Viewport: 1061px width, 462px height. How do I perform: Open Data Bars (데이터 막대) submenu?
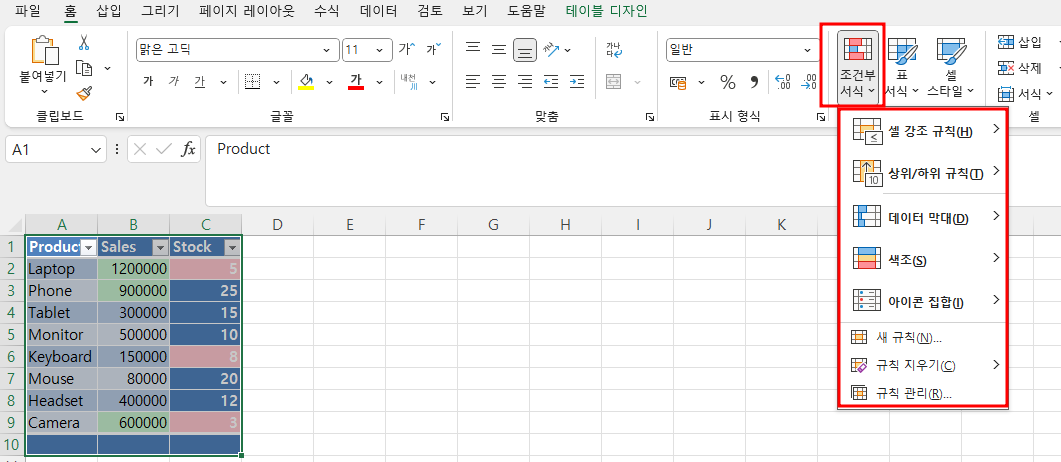(924, 217)
